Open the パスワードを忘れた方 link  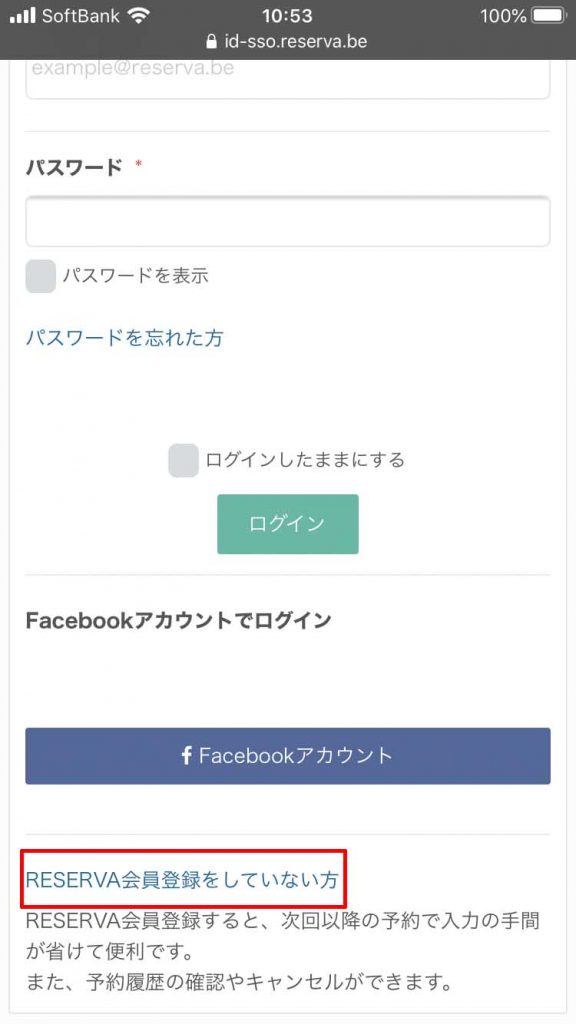coord(125,338)
